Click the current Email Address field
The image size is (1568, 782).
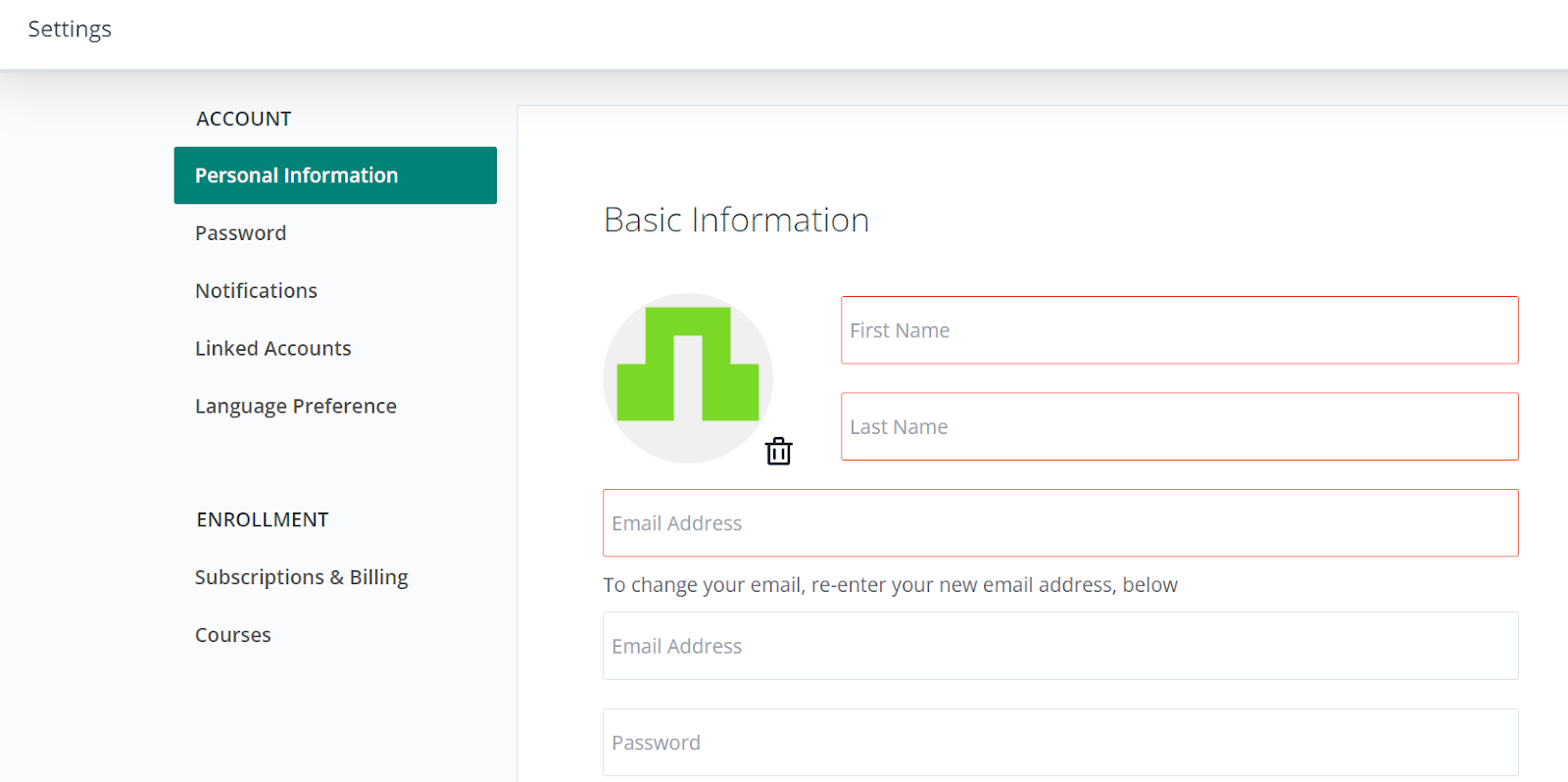tap(1060, 523)
